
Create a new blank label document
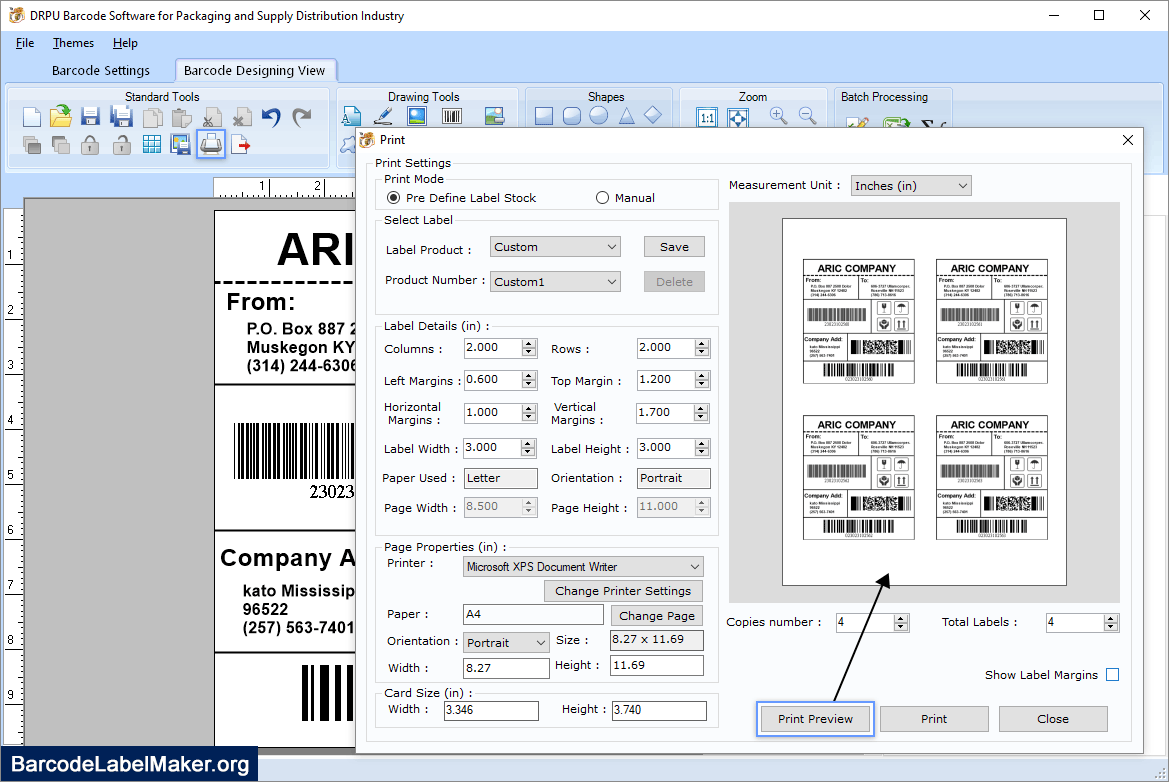(31, 117)
